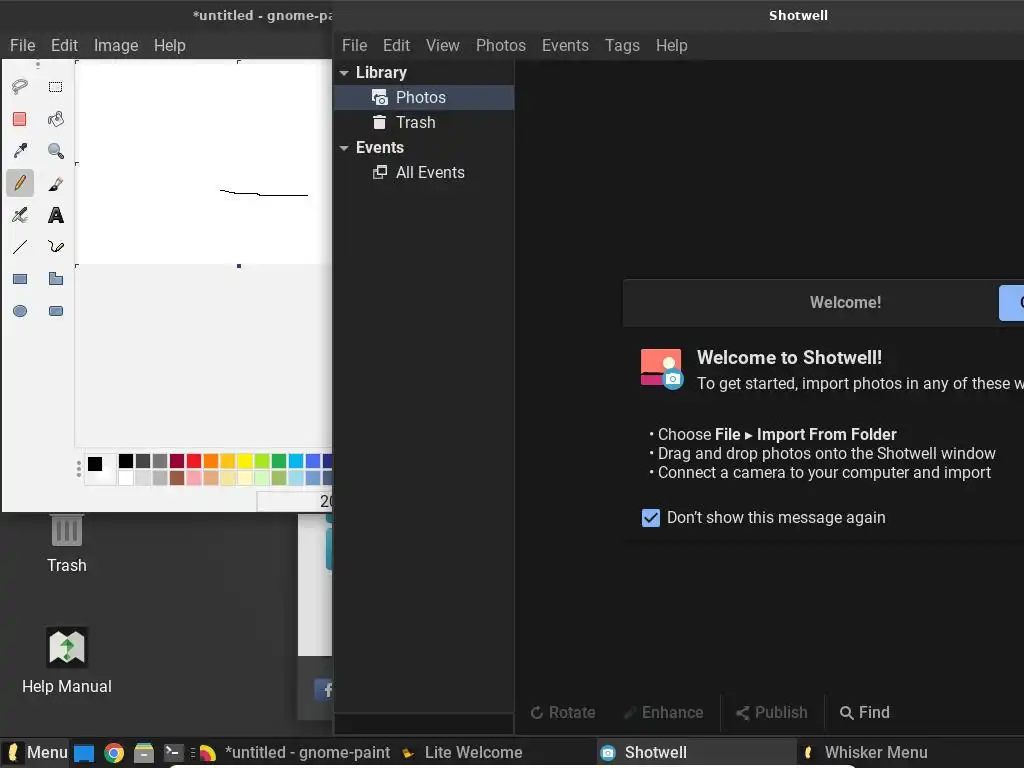Open the Menu button on the taskbar
The image size is (1024, 768).
[35, 752]
